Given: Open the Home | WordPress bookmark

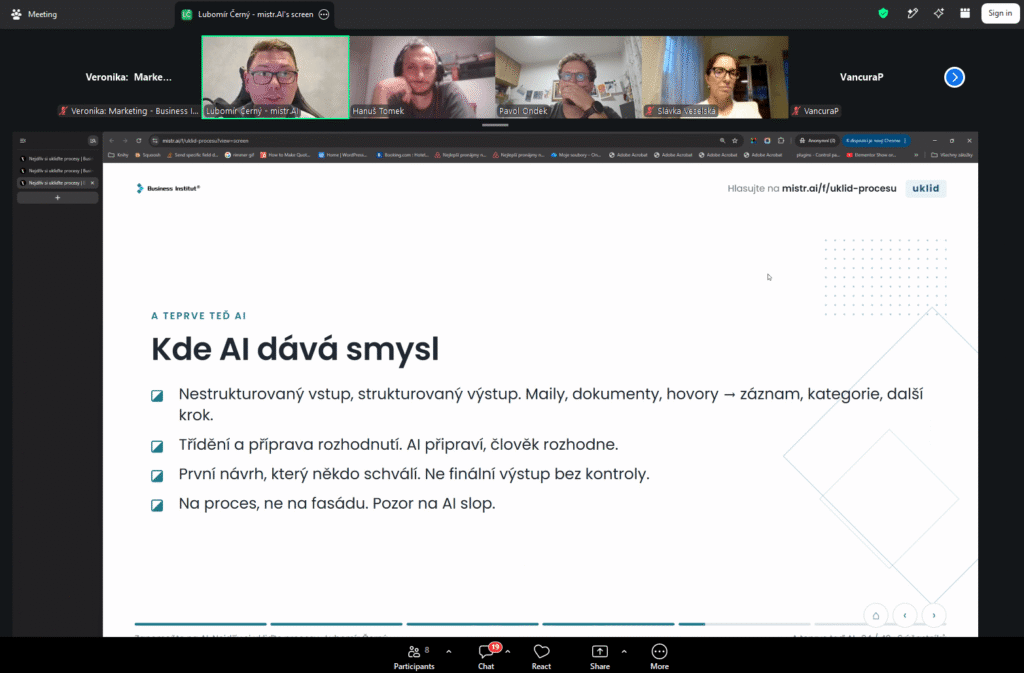Looking at the screenshot, I should pos(343,155).
